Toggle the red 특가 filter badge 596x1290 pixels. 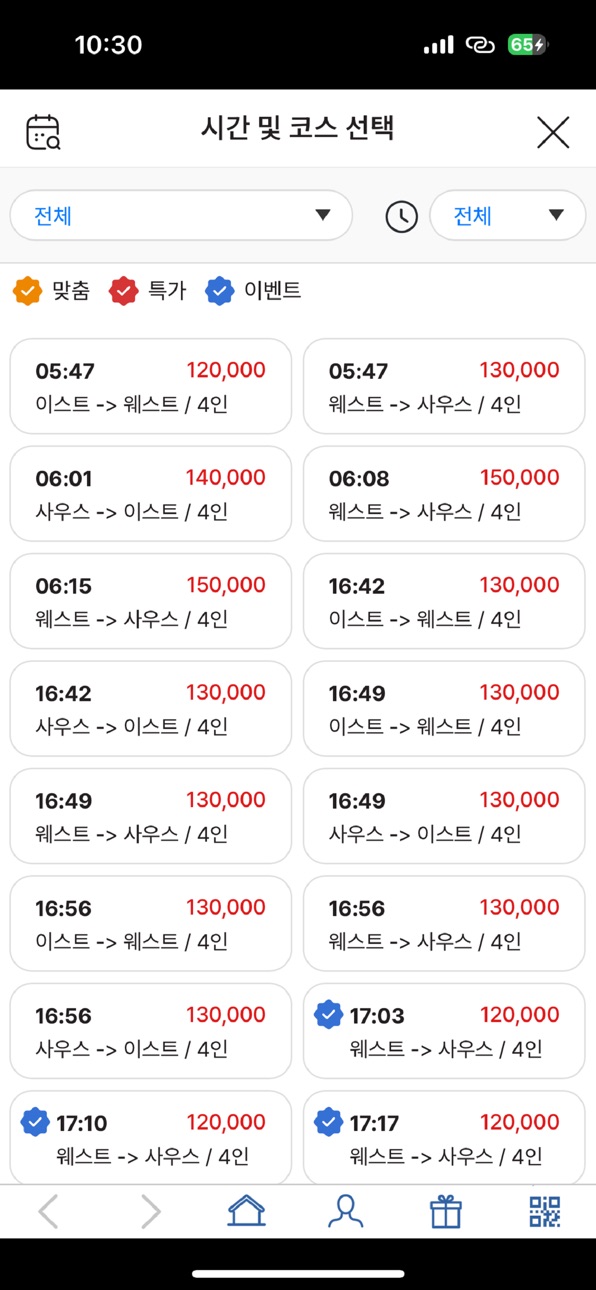(148, 291)
